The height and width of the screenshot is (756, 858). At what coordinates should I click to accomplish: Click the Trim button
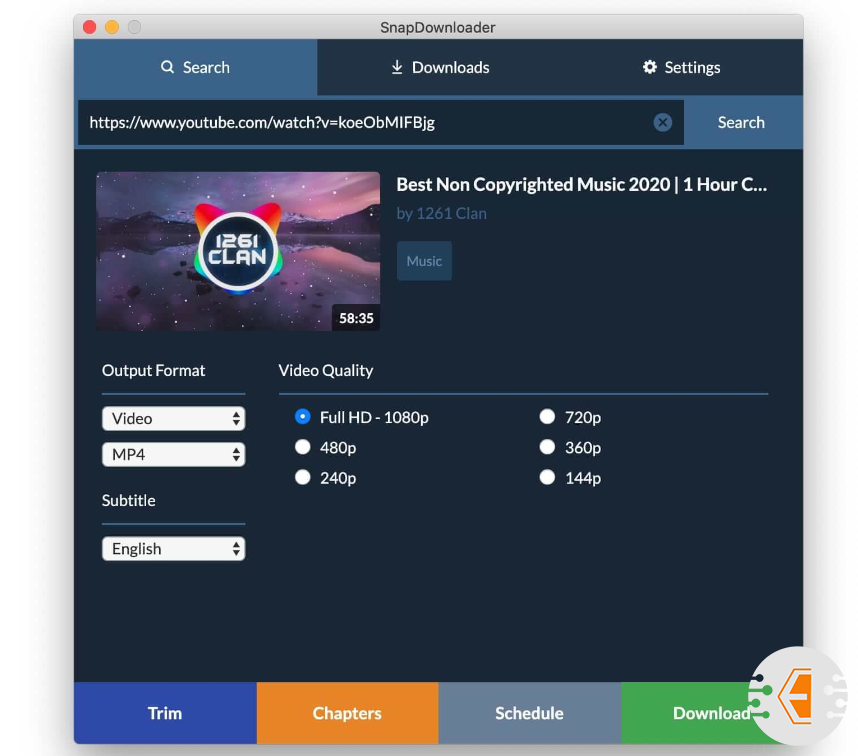pos(165,713)
